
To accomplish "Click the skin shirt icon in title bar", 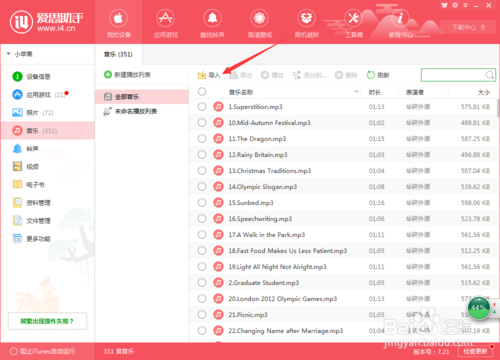I will click(444, 5).
